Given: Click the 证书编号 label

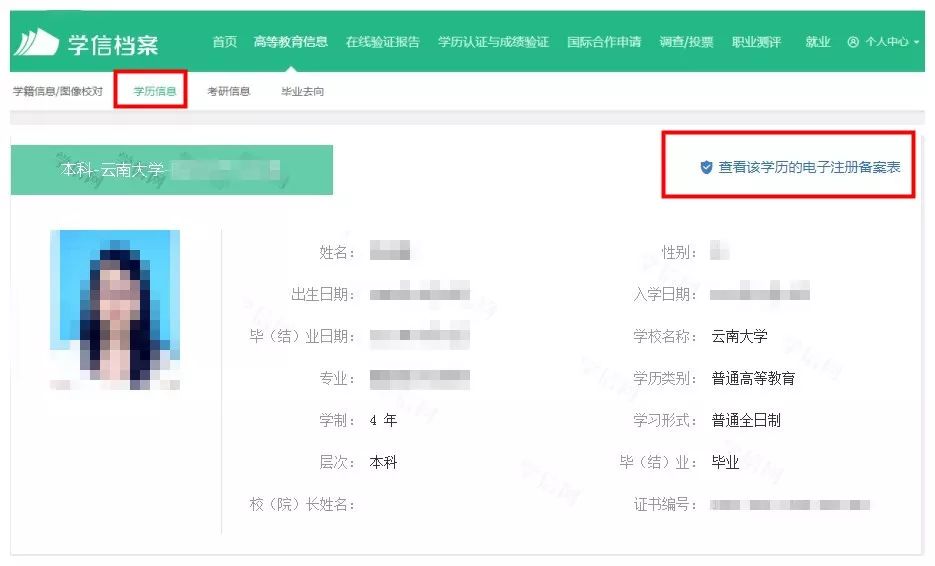Looking at the screenshot, I should [x=665, y=505].
